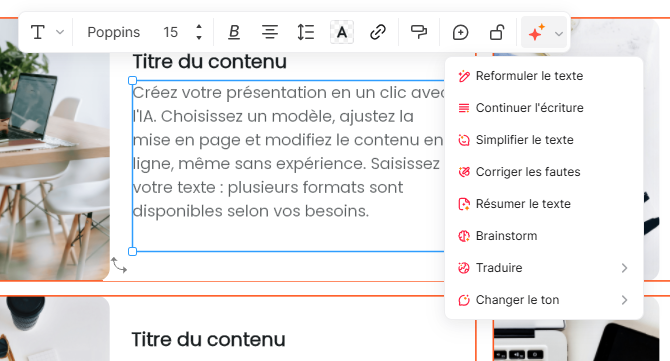Click the Changer le ton icon
This screenshot has height=361, width=670.
click(x=464, y=300)
